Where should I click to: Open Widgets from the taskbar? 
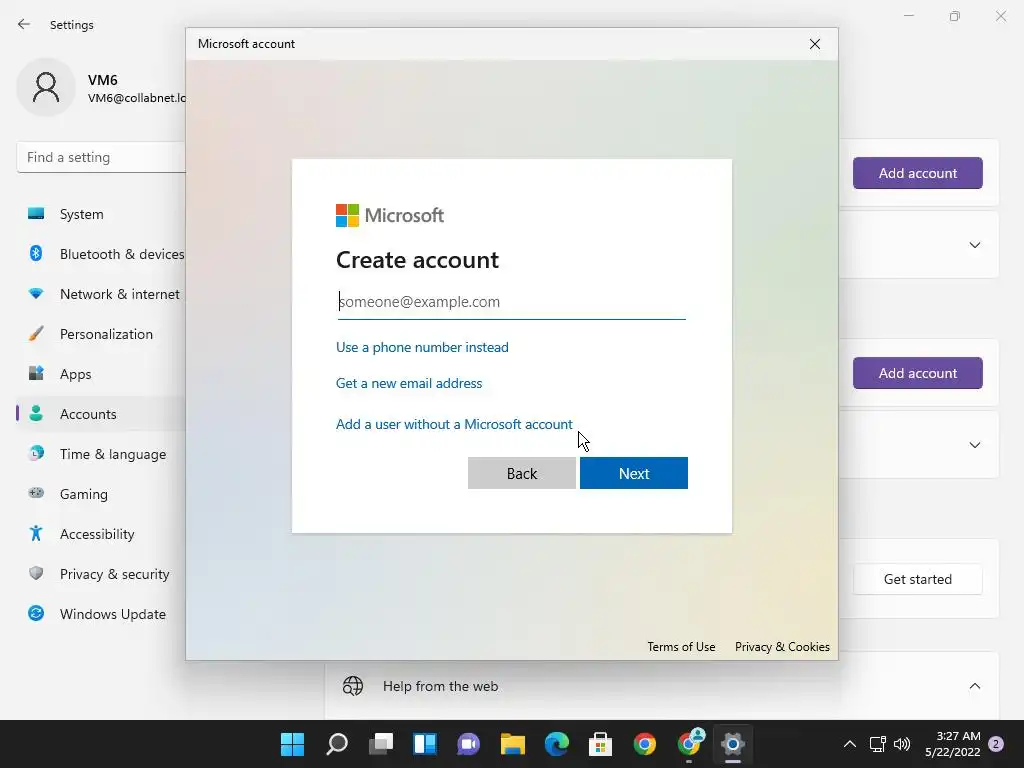click(x=424, y=744)
